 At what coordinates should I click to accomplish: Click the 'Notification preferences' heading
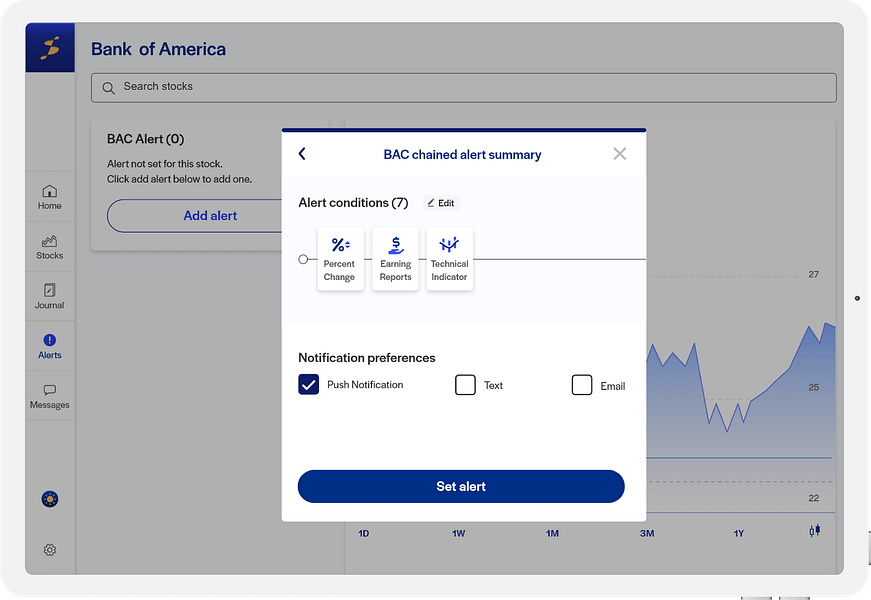(367, 358)
